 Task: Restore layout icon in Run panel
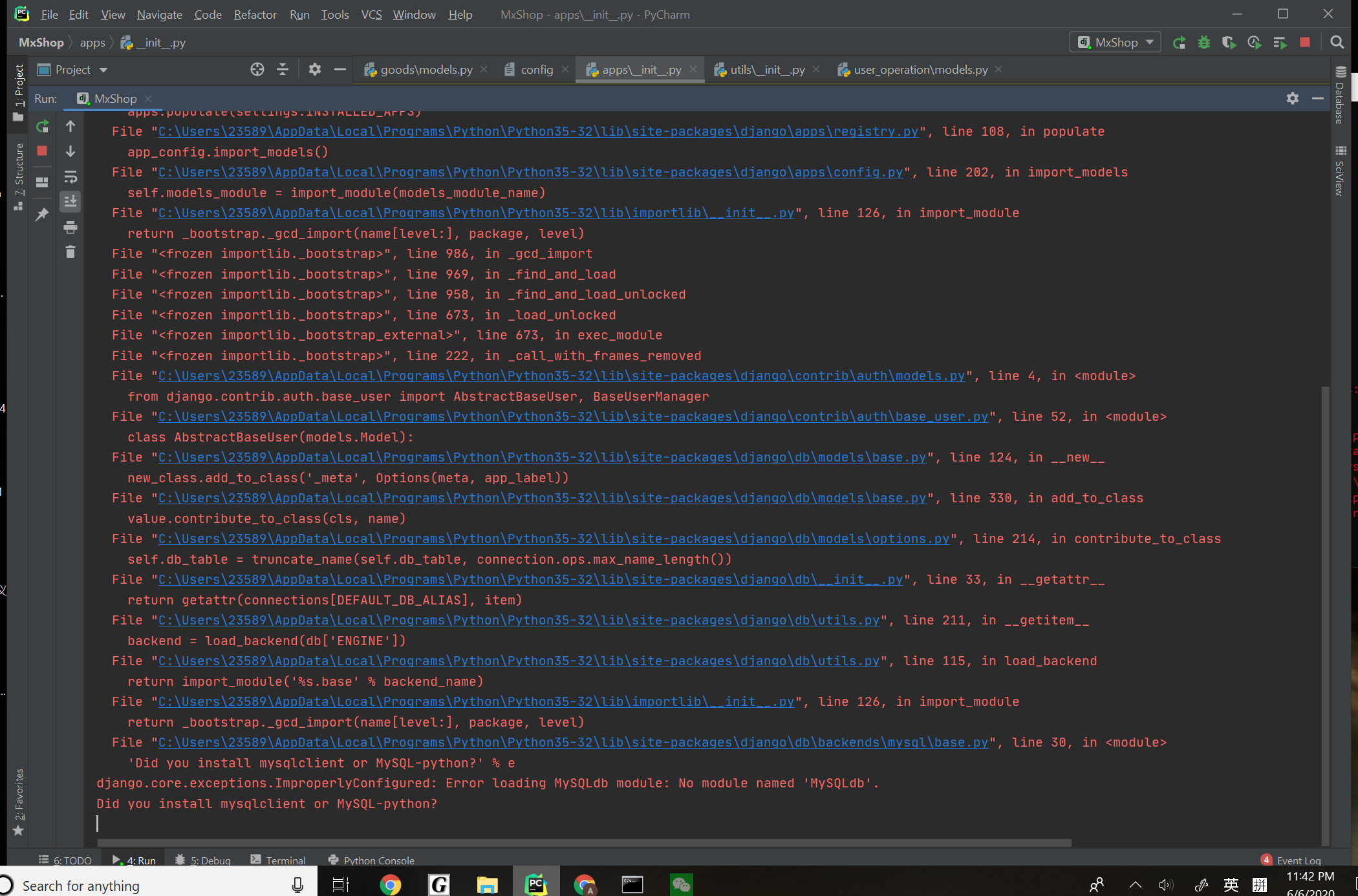pyautogui.click(x=42, y=182)
